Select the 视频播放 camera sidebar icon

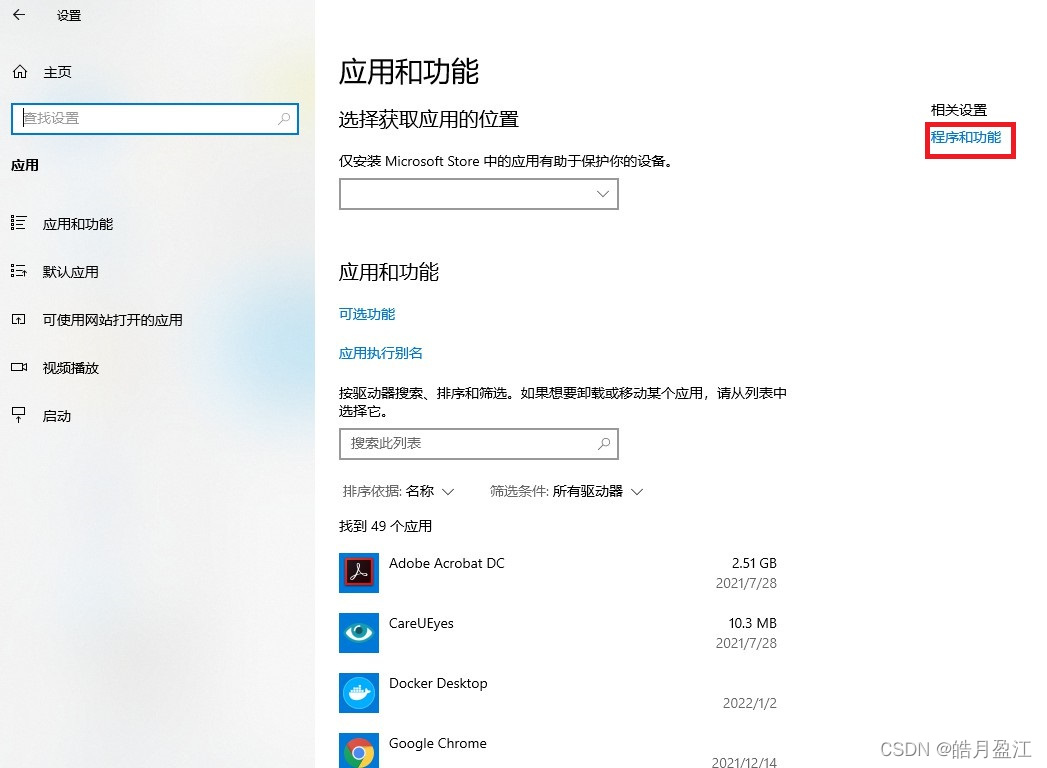(22, 368)
